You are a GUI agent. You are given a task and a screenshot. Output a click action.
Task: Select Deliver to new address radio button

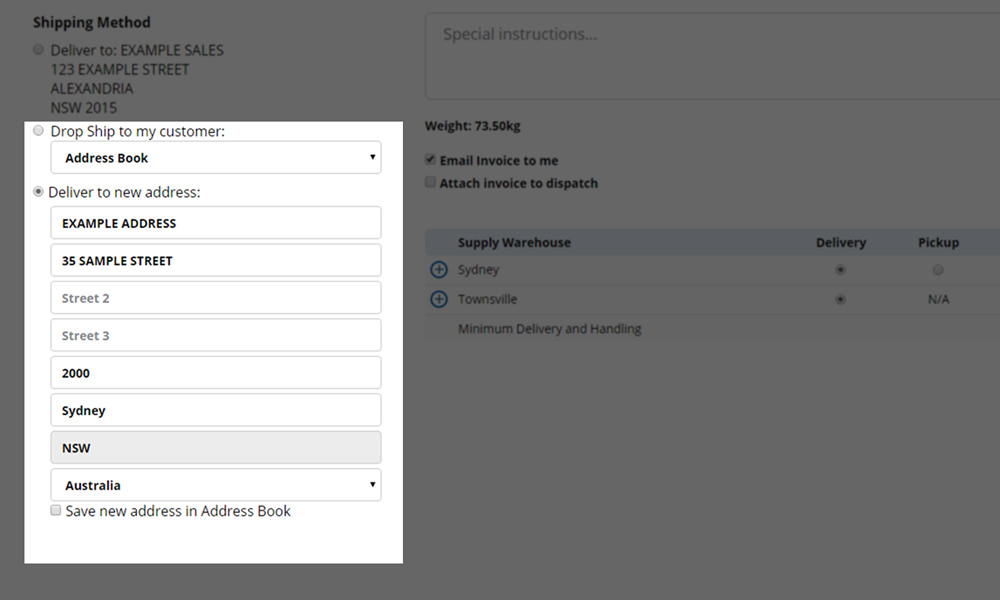39,192
